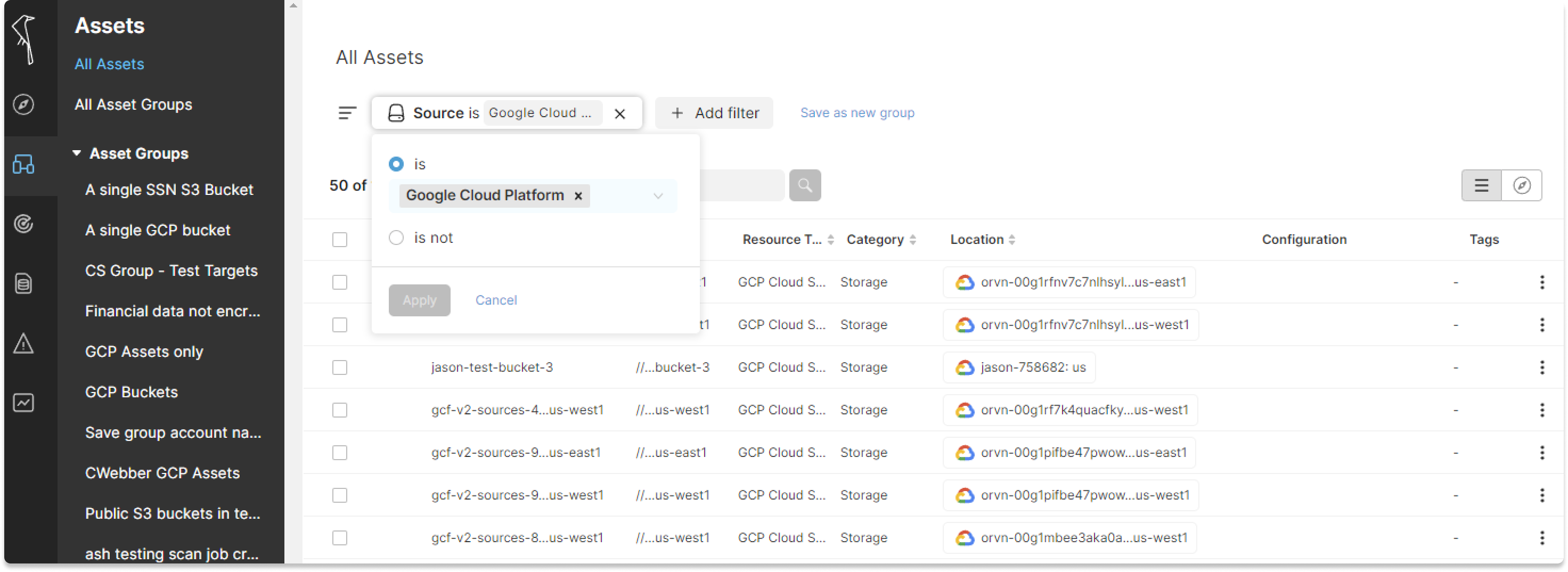Click the Save as new group link
The height and width of the screenshot is (572, 1568).
click(857, 113)
